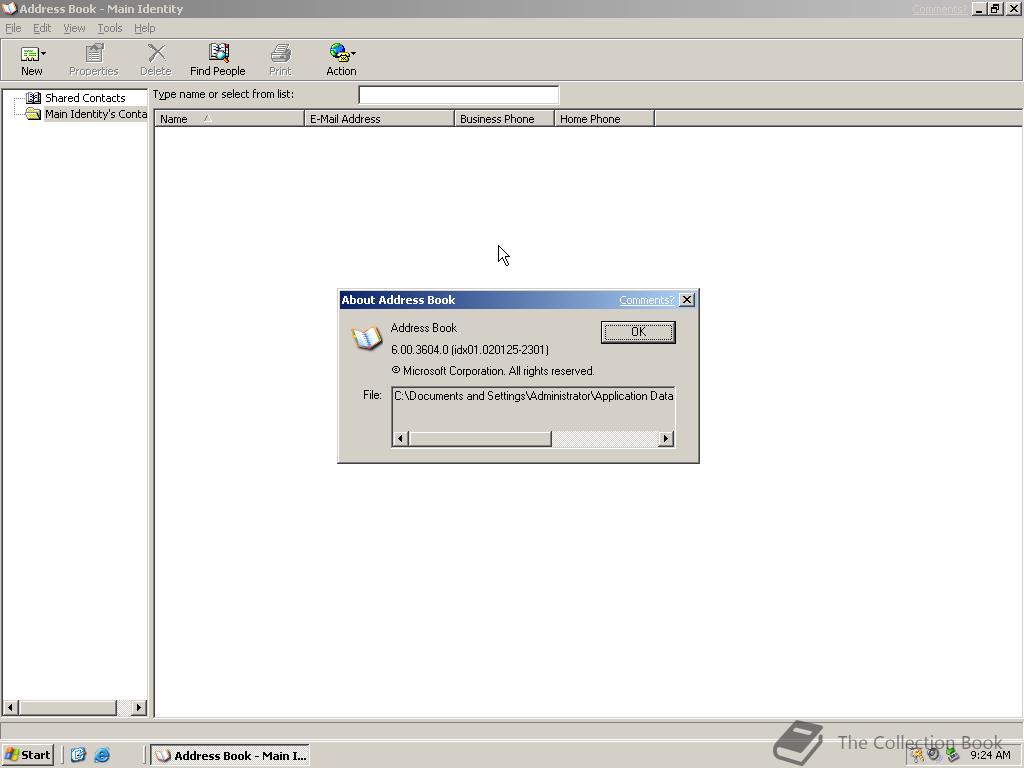The image size is (1024, 768).
Task: Click the Start button
Action: 27,755
